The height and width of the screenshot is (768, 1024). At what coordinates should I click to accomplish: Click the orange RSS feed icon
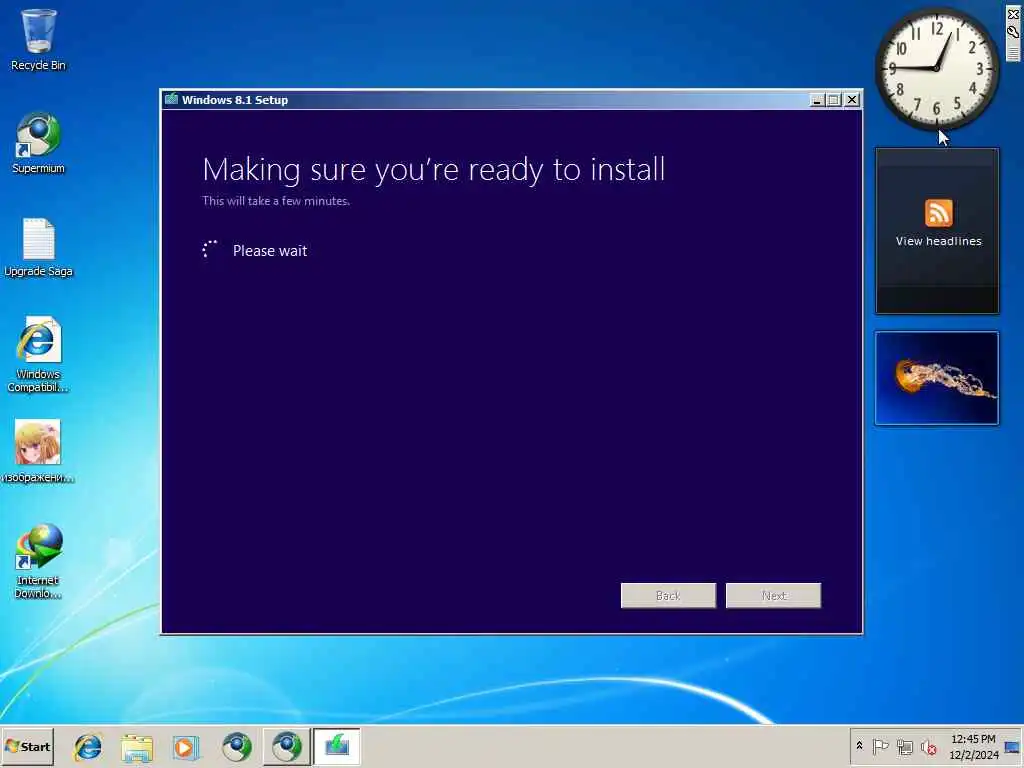pos(938,212)
